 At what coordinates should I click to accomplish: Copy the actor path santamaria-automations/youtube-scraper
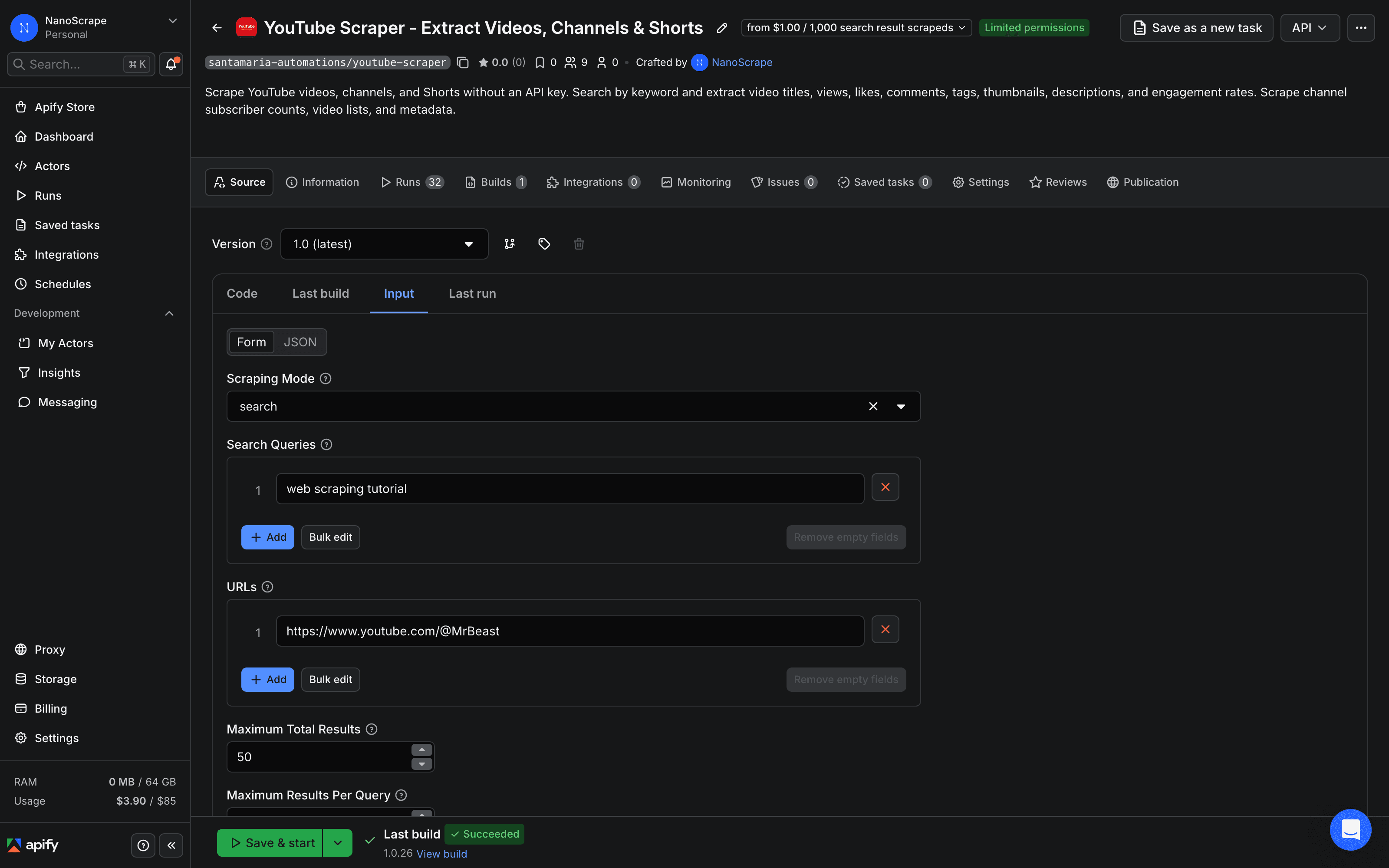[x=463, y=62]
